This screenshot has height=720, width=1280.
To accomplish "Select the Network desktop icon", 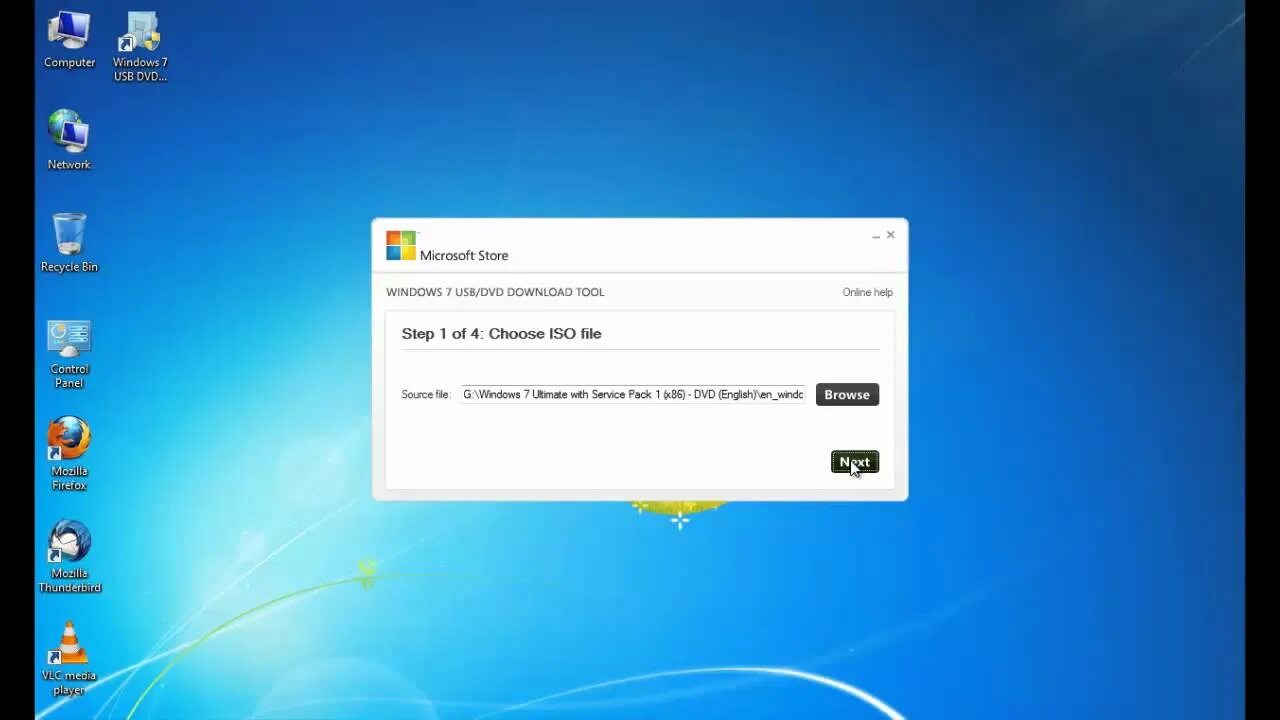I will (69, 140).
